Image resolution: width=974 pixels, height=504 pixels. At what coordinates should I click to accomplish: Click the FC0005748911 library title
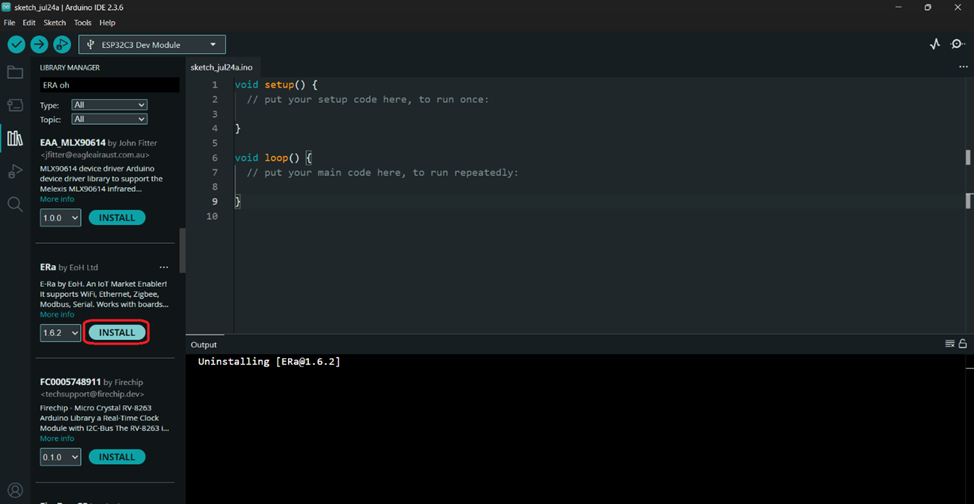coord(70,382)
